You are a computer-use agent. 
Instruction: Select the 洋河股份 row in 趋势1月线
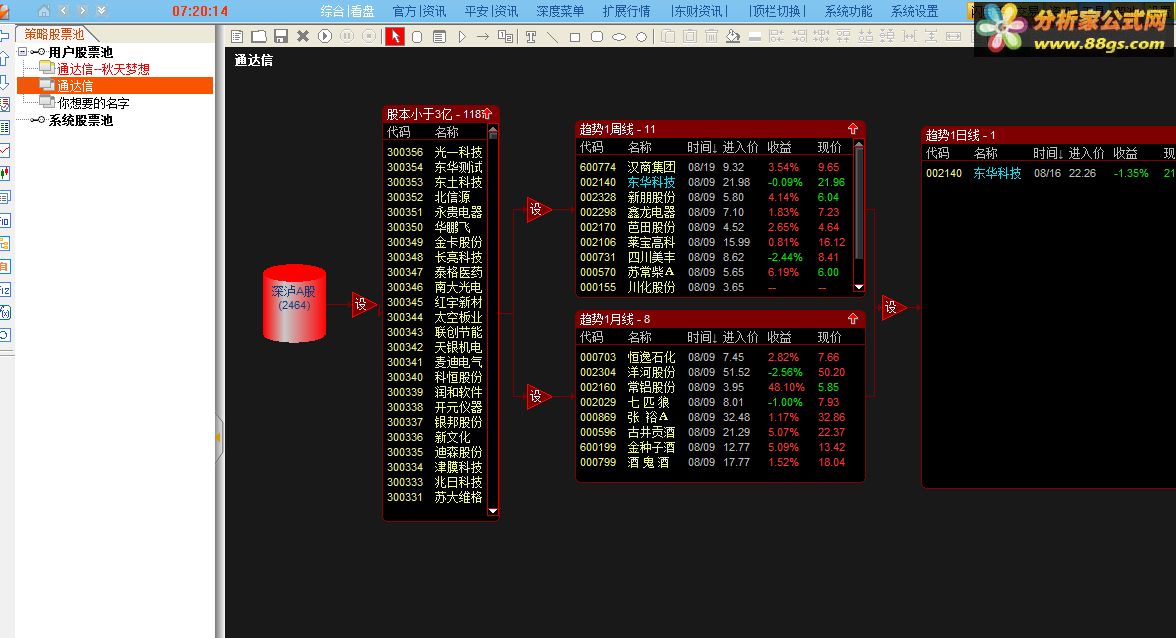(716, 372)
